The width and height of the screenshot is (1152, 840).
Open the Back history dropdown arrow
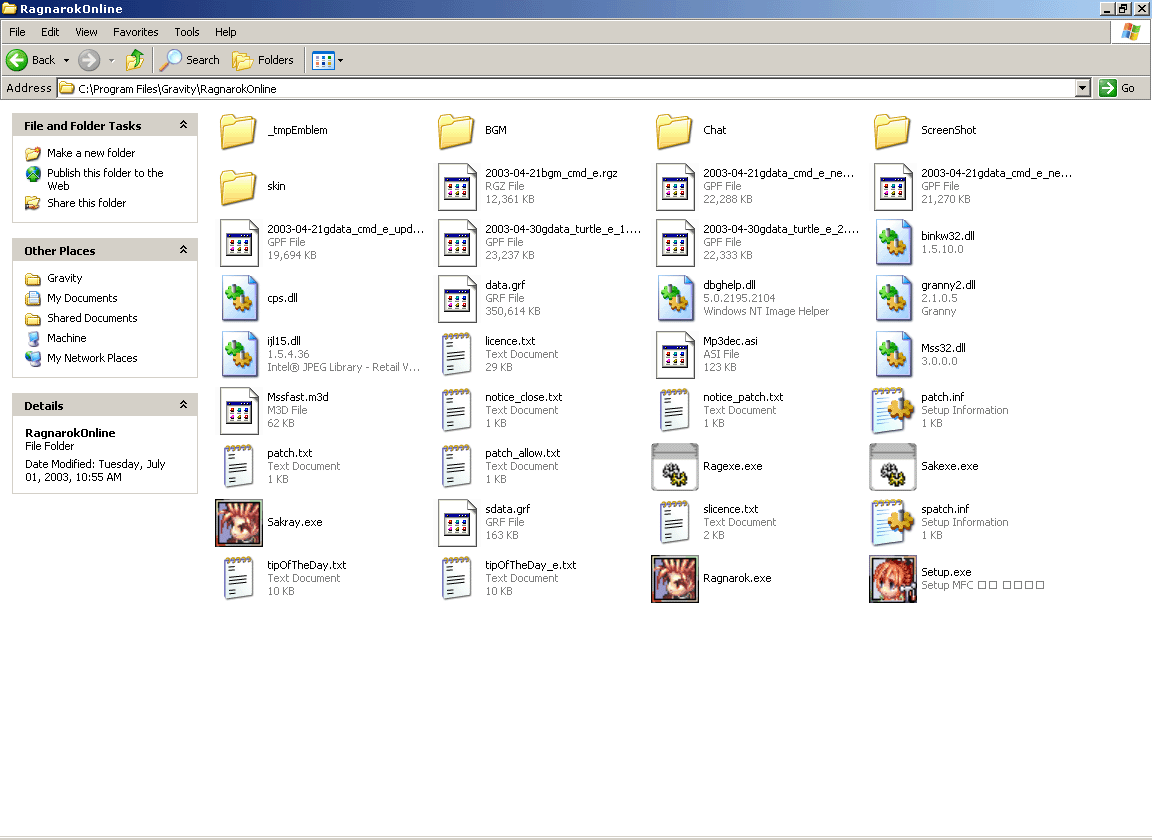[66, 60]
